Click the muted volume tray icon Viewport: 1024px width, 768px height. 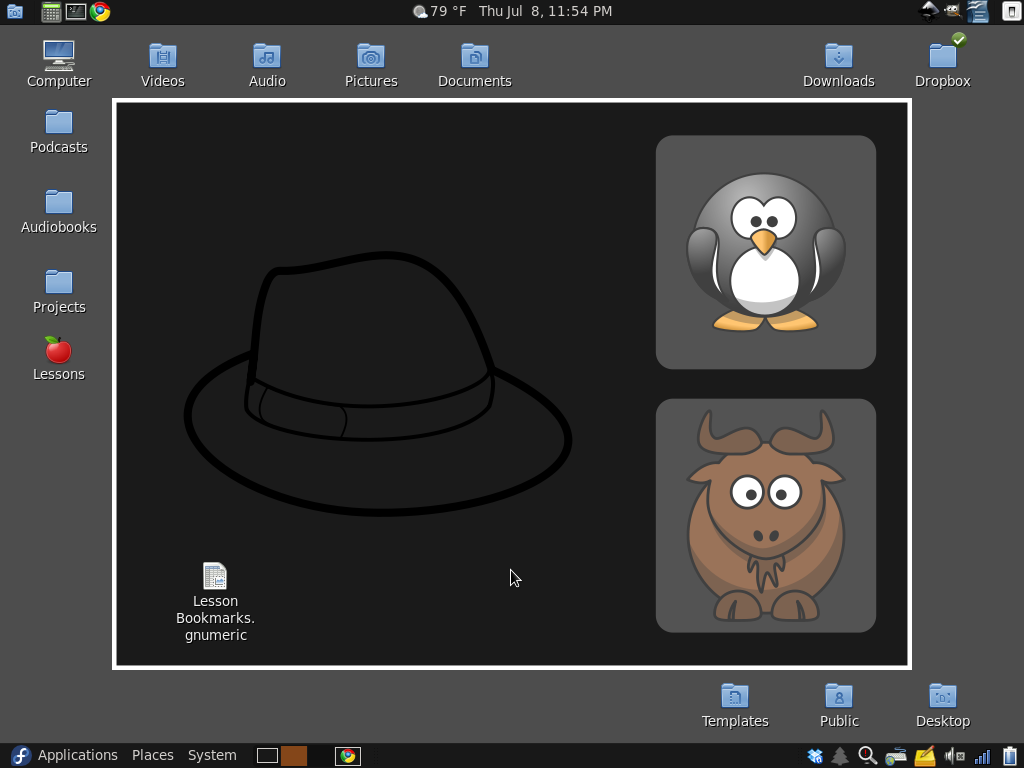coord(954,756)
